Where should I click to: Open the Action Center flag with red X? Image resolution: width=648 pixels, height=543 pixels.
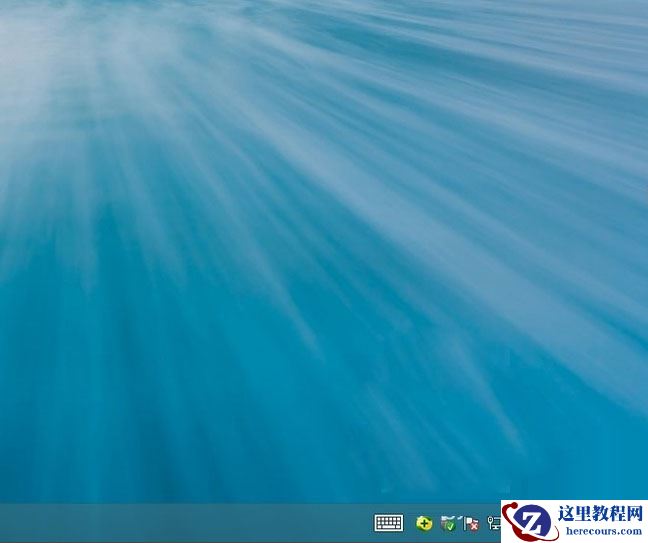click(471, 524)
